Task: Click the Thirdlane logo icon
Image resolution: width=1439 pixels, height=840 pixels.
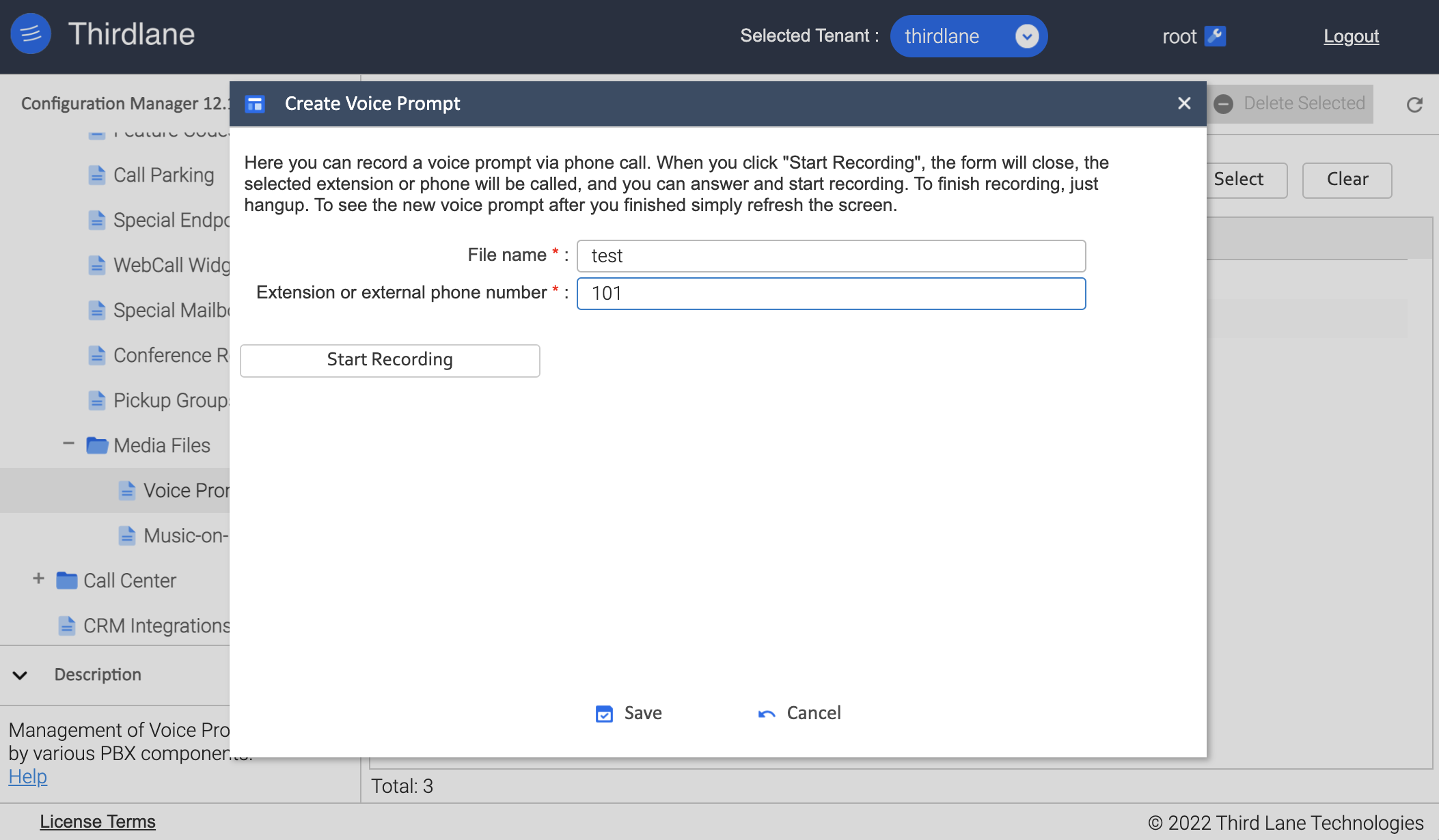Action: click(31, 33)
